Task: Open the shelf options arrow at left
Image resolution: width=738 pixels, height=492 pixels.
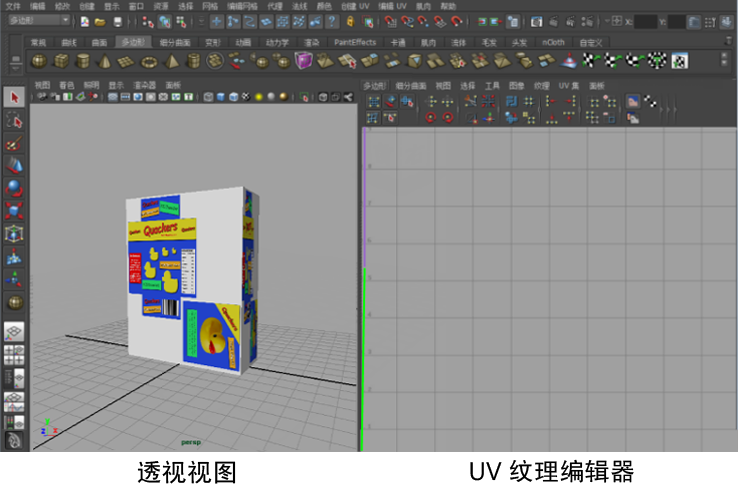Action: click(14, 62)
